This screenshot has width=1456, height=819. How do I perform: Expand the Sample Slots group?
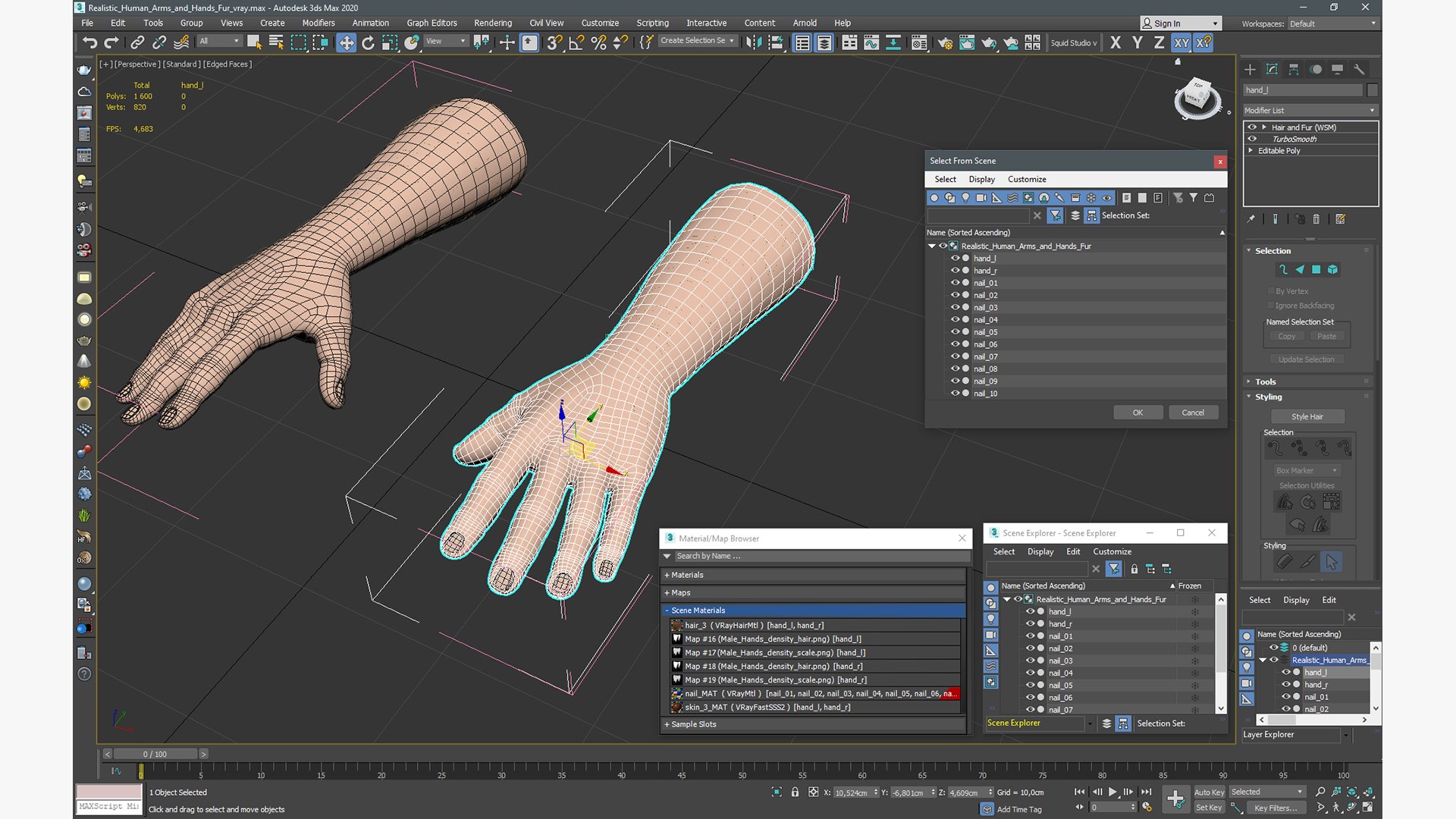click(x=814, y=724)
